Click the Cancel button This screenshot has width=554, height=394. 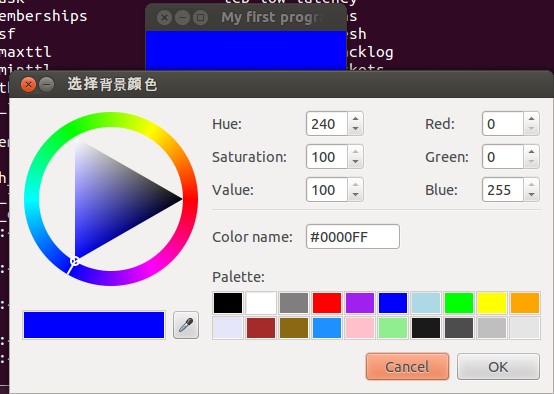(407, 367)
